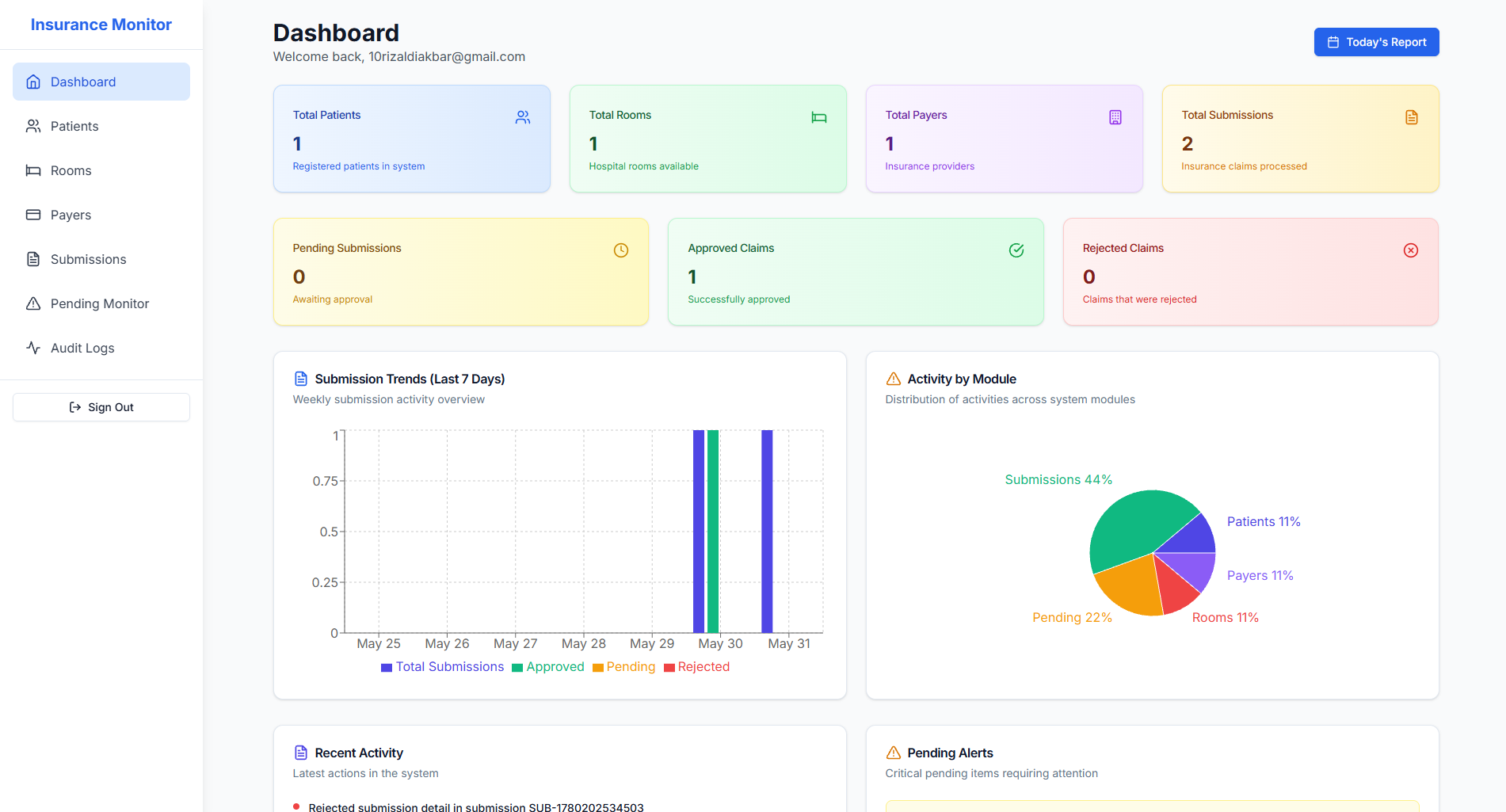Click the X circle icon on Rejected Claims
1506x812 pixels.
pos(1411,250)
